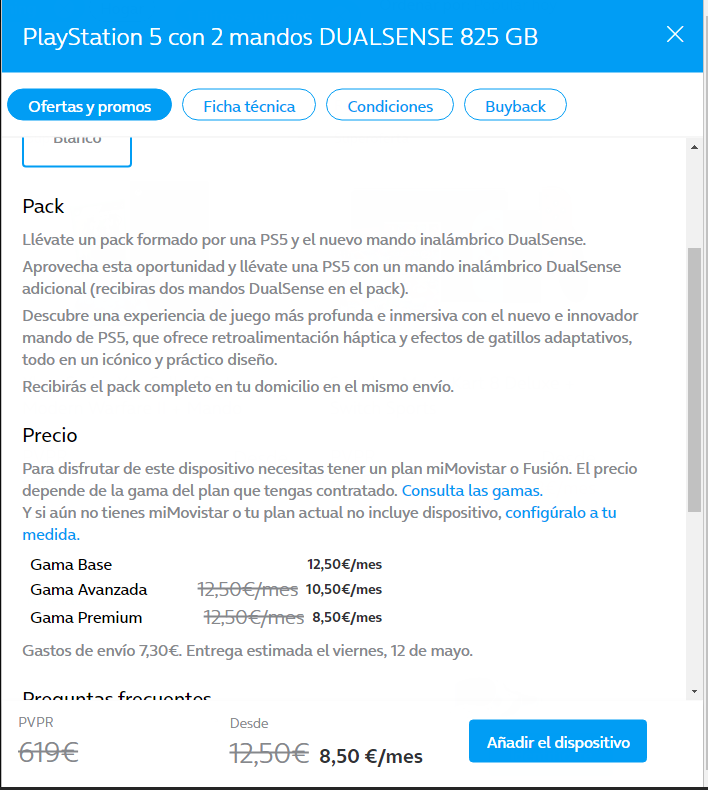Select the Gama Avanzada 10,50€/mes price
This screenshot has width=708, height=790.
click(x=345, y=590)
